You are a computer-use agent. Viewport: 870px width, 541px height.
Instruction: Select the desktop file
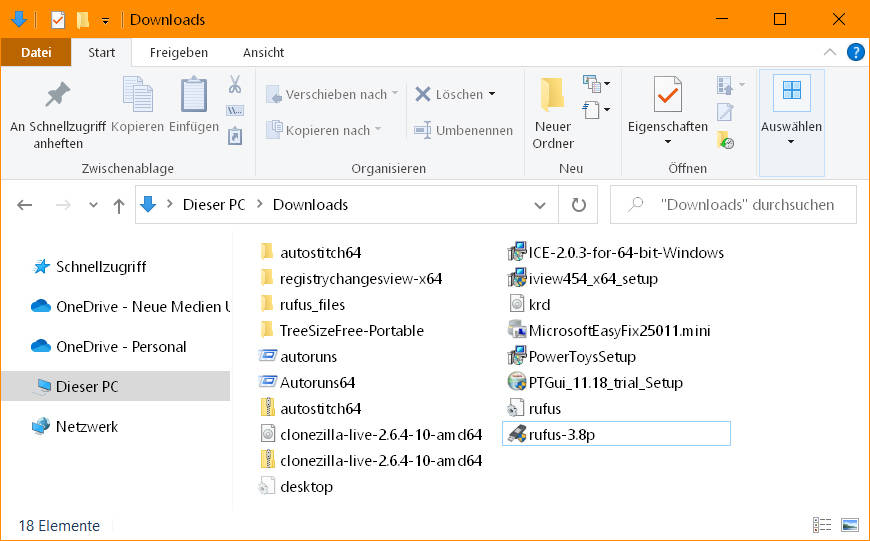point(296,486)
